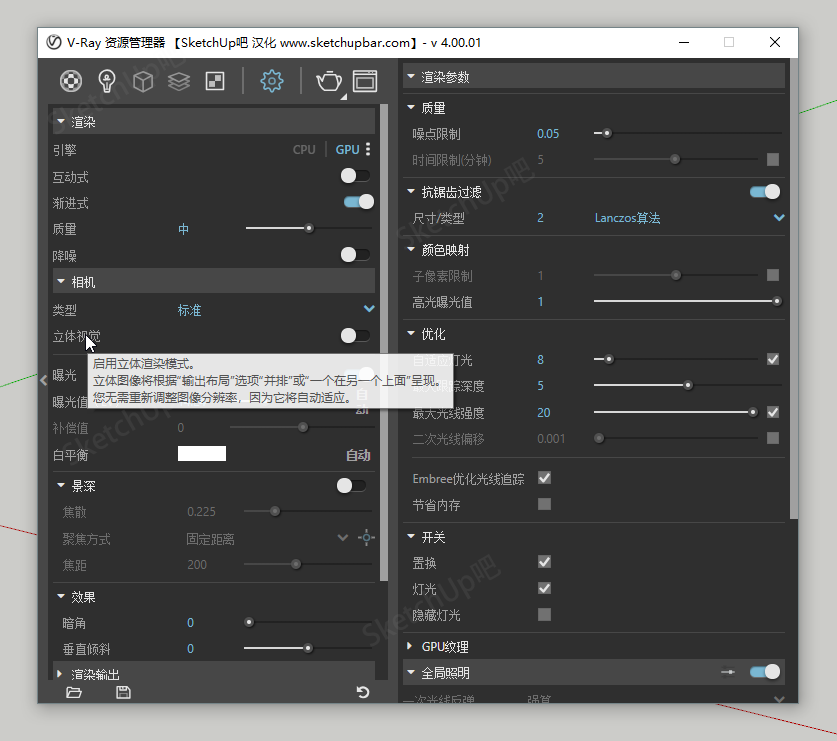The width and height of the screenshot is (837, 741).
Task: Click the 全局照明 mode switch icon
Action: 728,672
